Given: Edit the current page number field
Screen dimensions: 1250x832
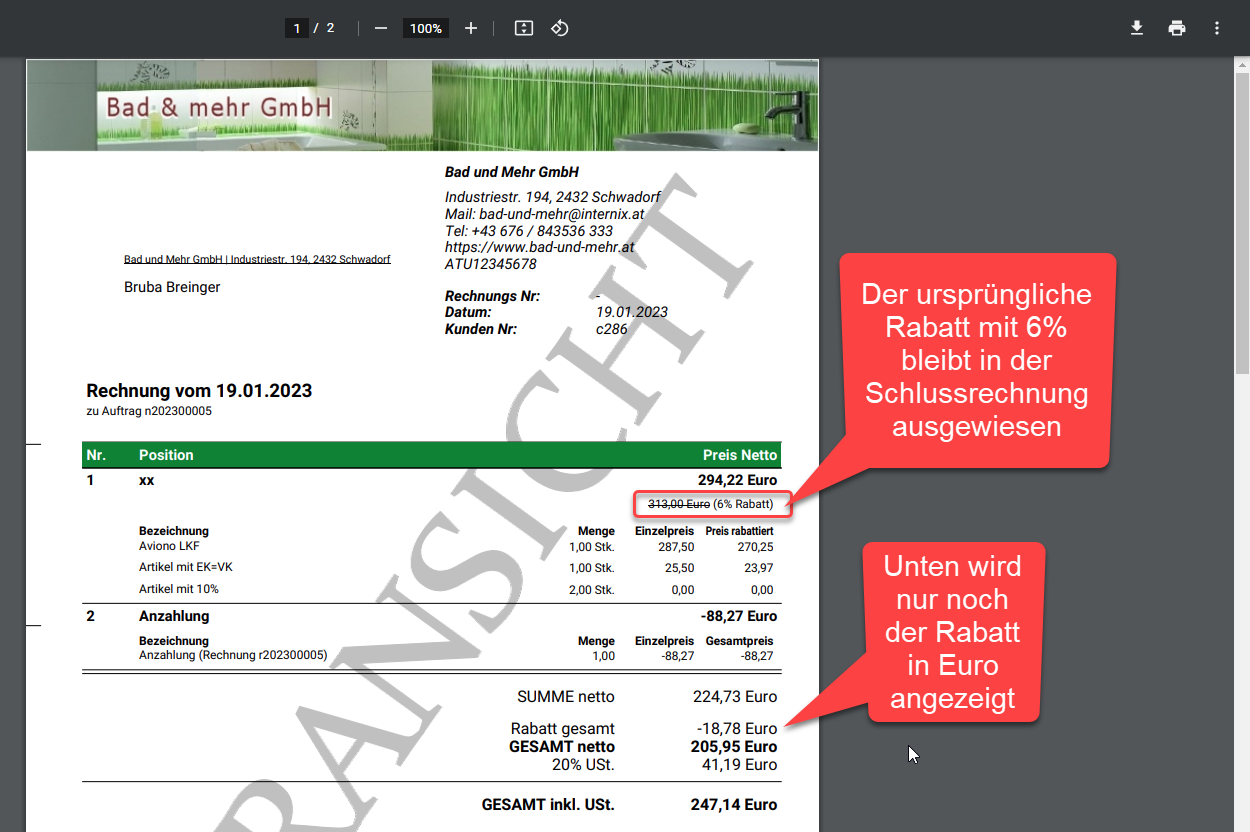Looking at the screenshot, I should click(x=296, y=28).
